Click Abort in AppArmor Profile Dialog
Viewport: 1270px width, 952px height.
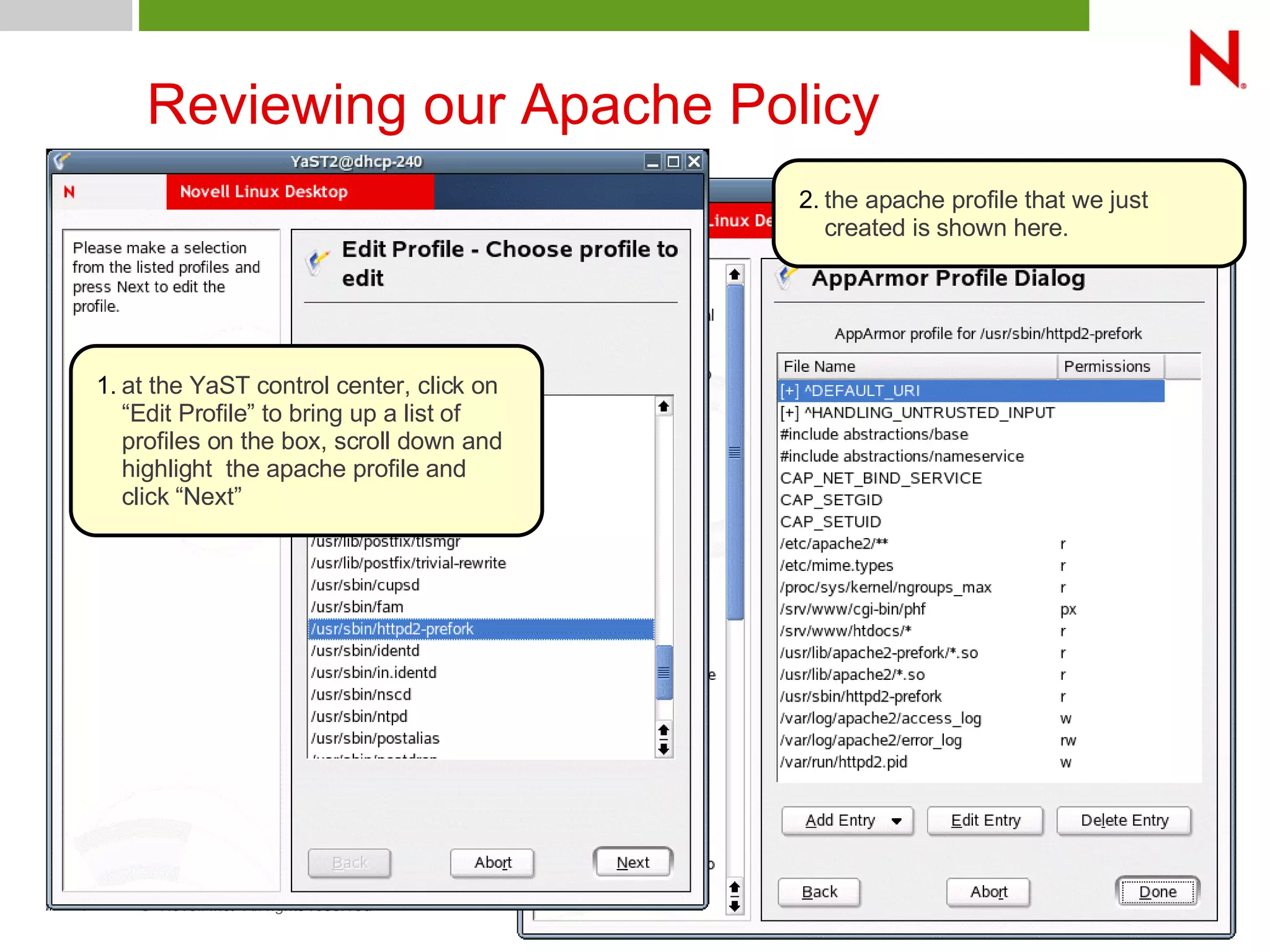click(988, 892)
